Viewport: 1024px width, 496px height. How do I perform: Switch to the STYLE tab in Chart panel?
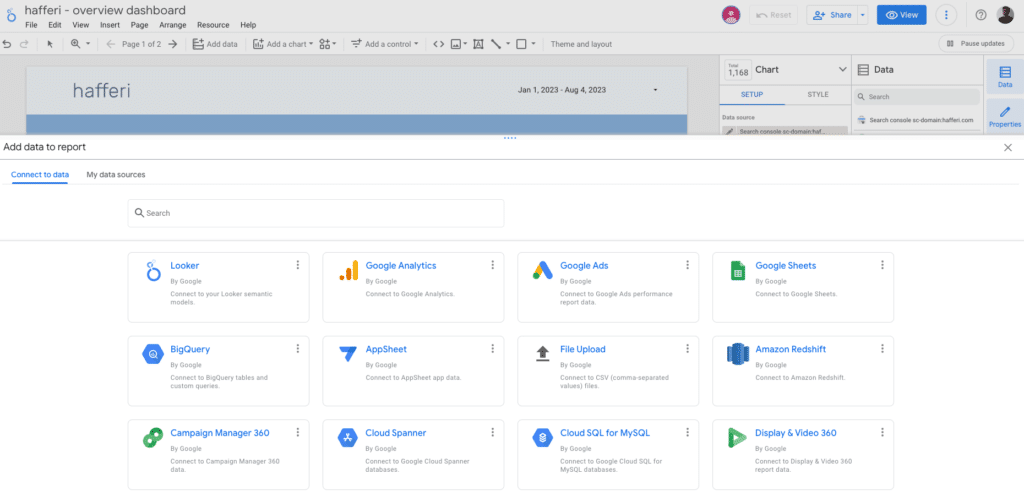(818, 95)
